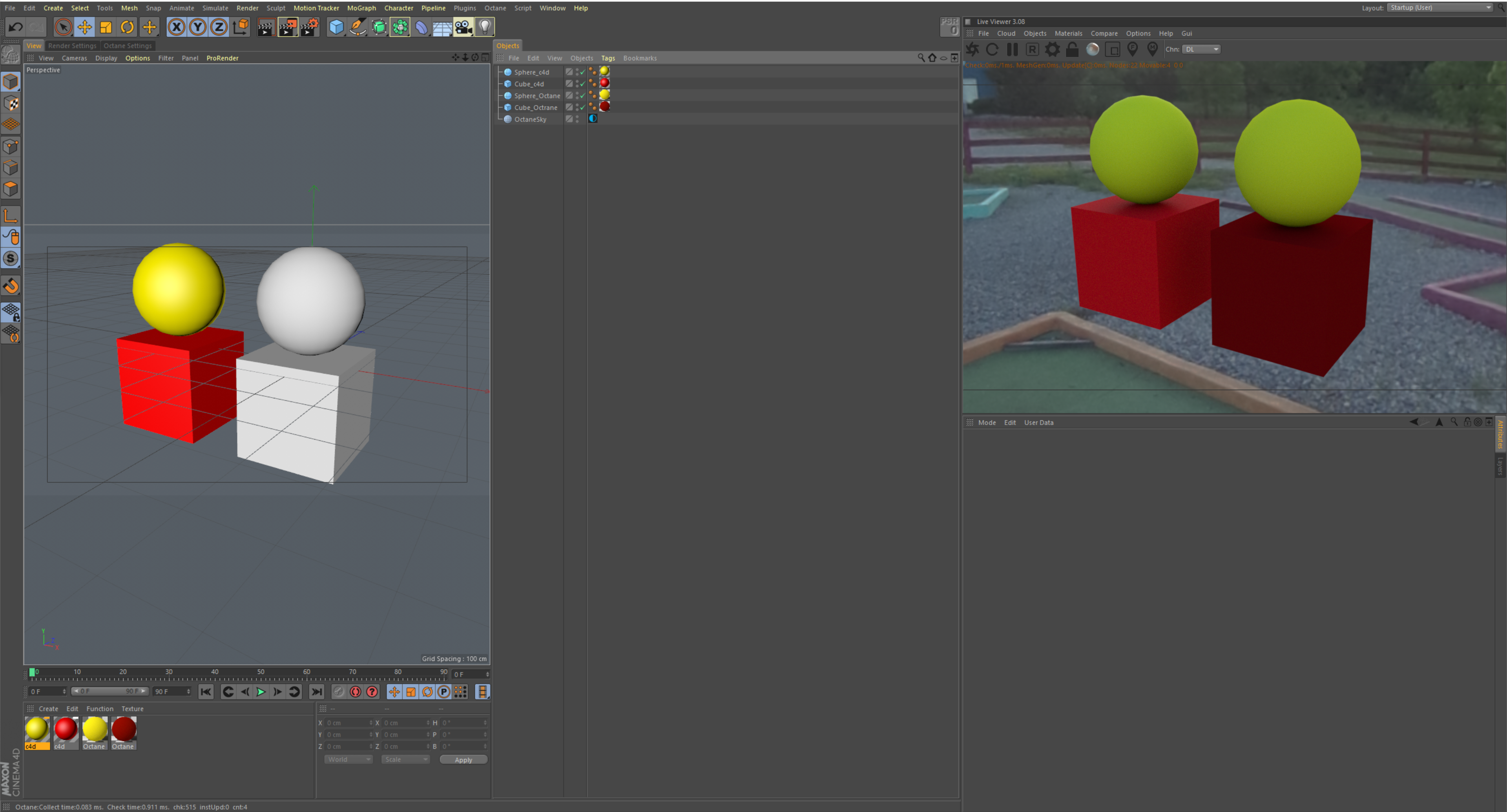Click the Octane pick focus pin icon

tap(1133, 50)
